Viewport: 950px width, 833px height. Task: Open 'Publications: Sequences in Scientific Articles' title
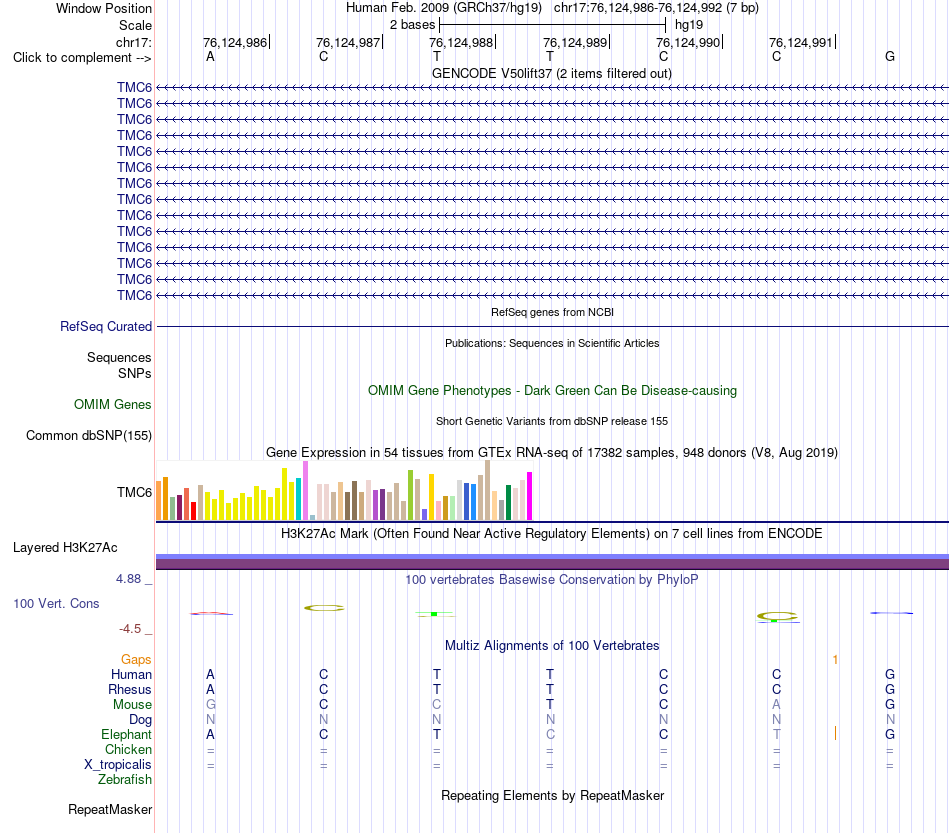coord(552,343)
